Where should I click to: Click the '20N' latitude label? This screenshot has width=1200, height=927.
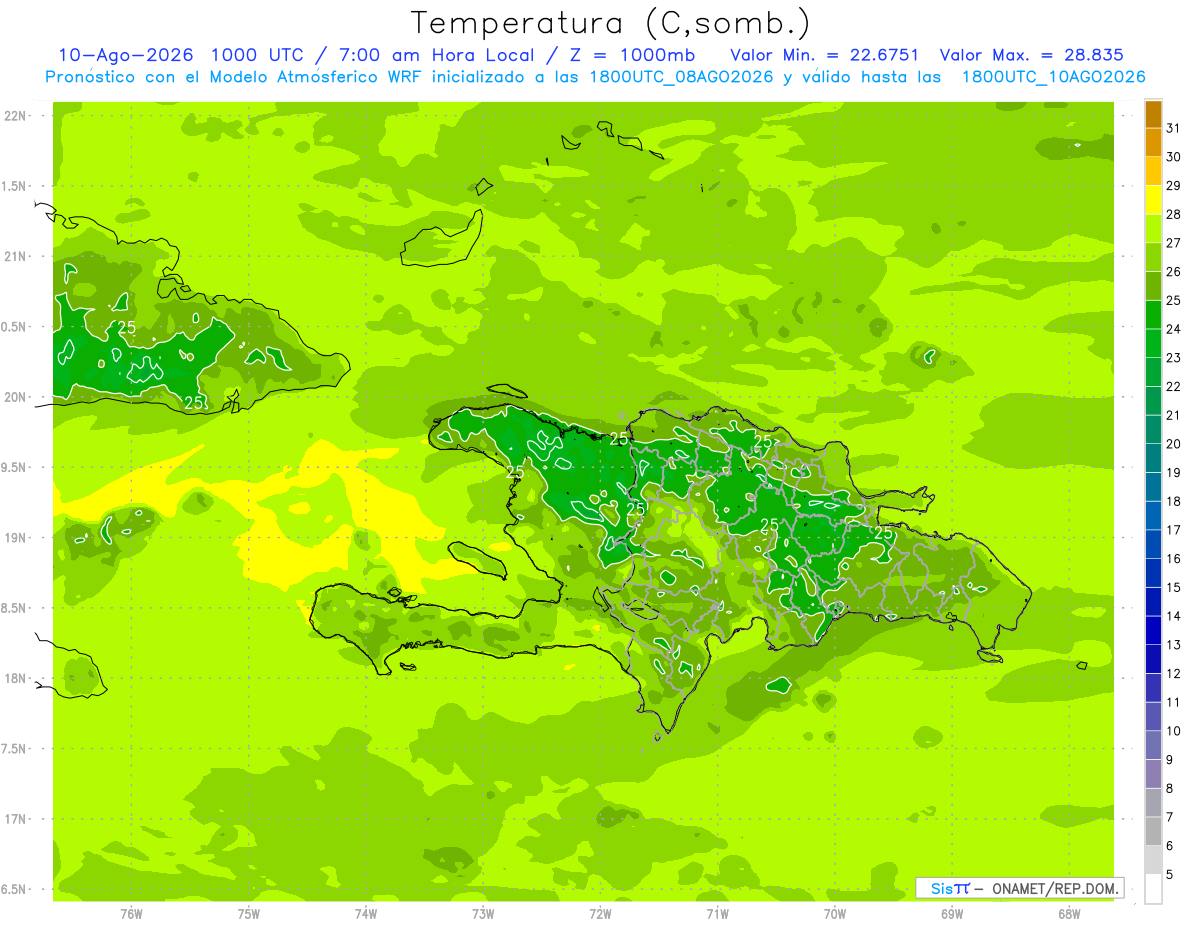[17, 397]
